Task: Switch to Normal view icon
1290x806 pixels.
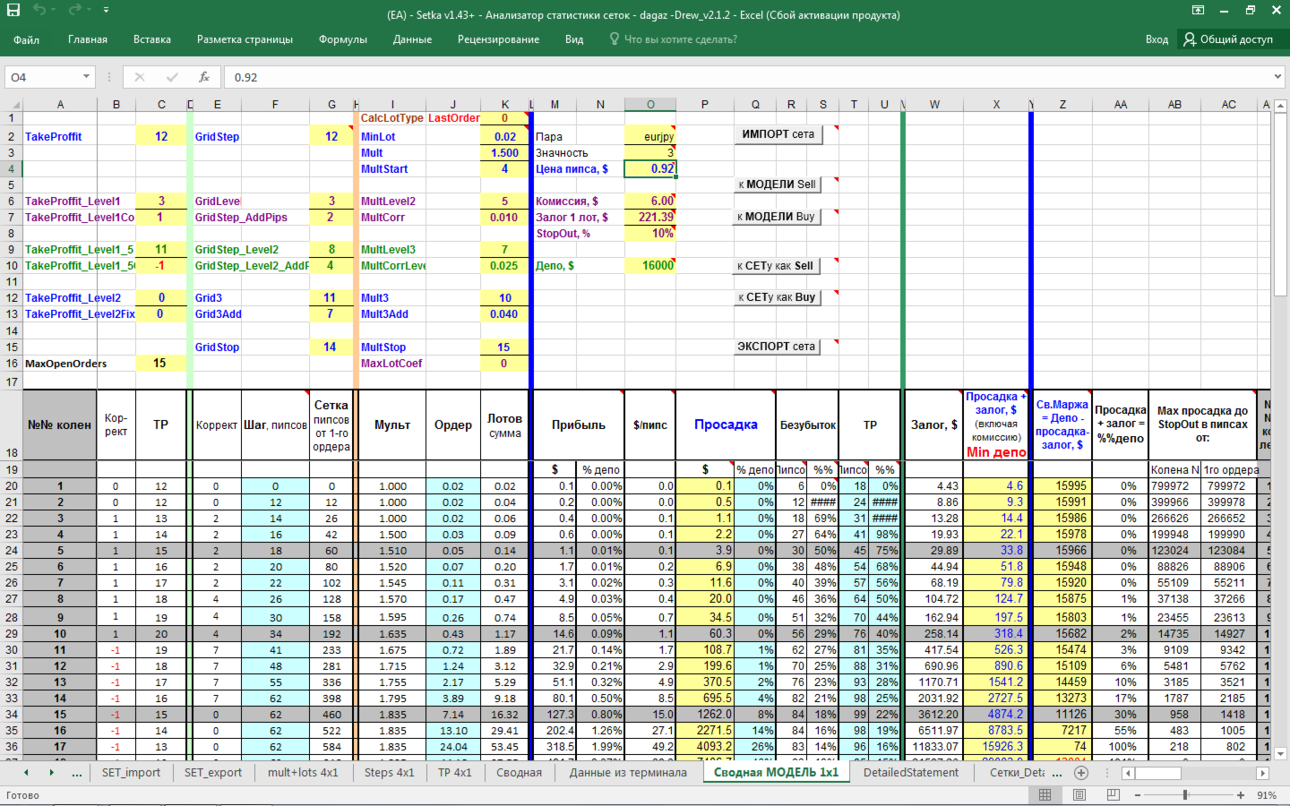Action: coord(1045,795)
